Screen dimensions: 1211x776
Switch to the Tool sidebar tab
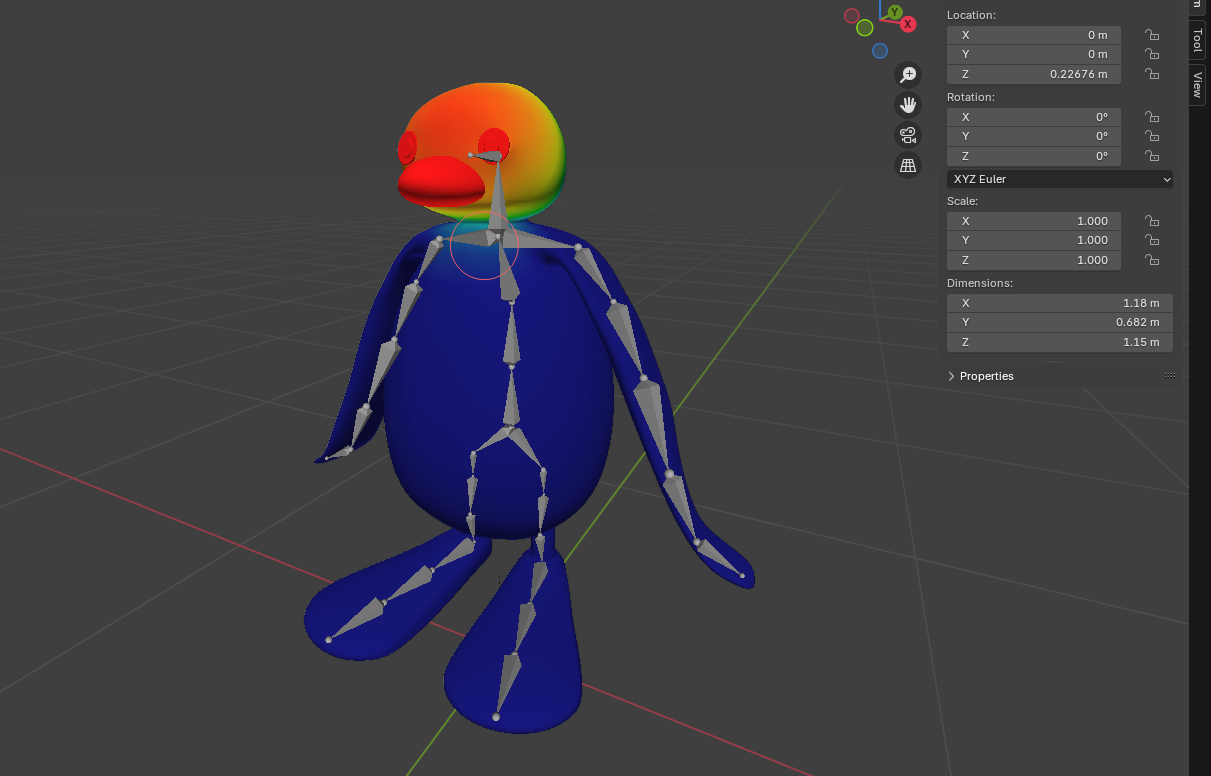tap(1197, 40)
